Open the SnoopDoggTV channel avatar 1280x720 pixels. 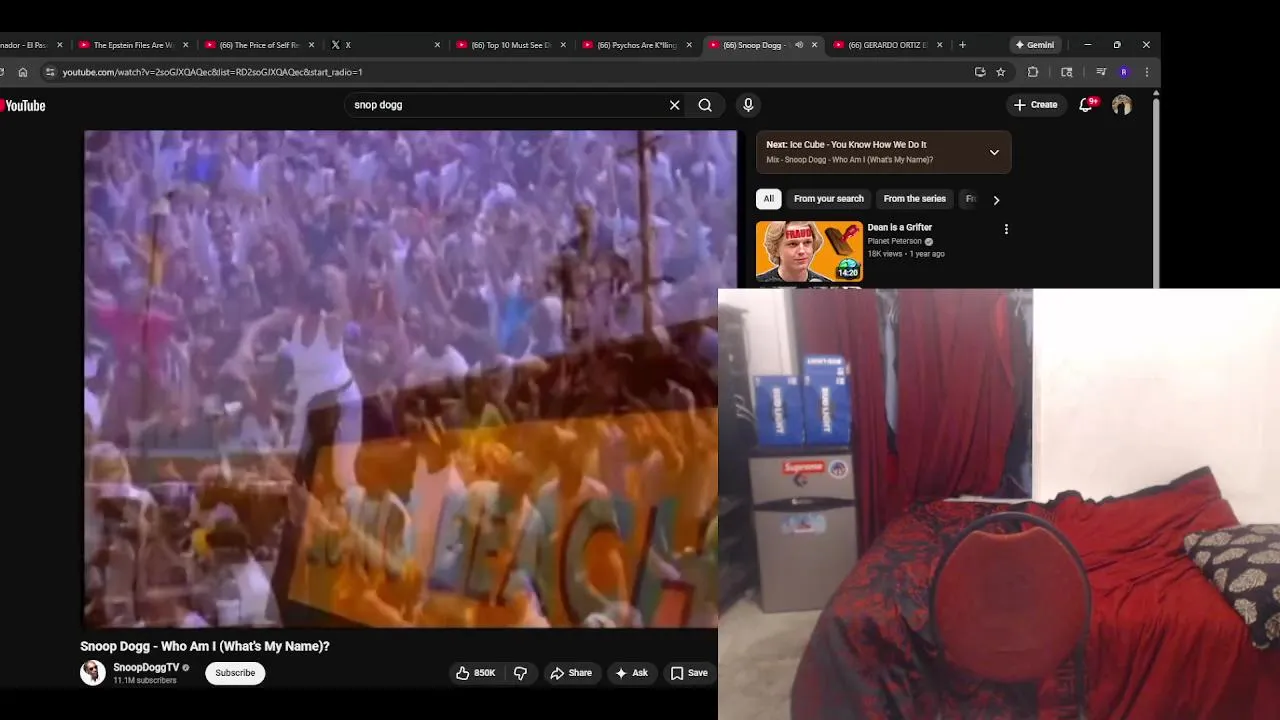(93, 673)
